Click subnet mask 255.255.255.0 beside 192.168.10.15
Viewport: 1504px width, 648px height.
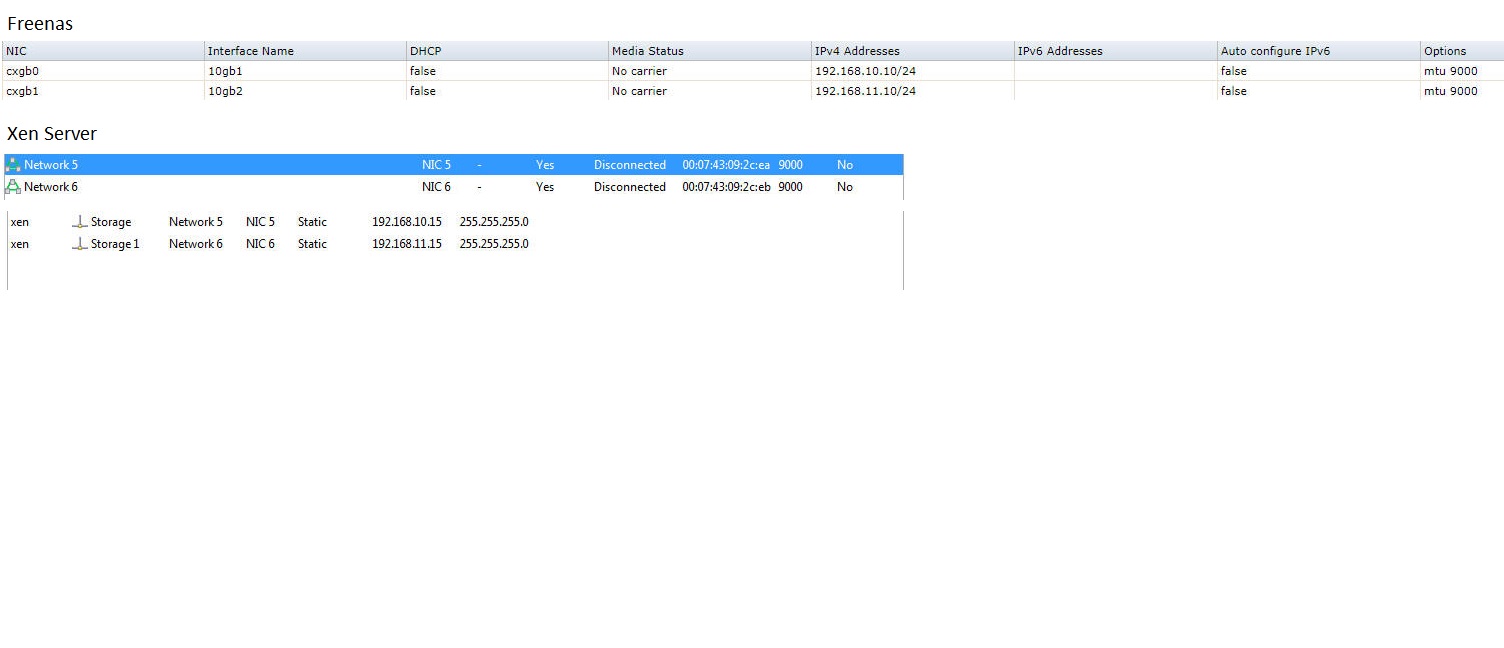click(x=494, y=222)
